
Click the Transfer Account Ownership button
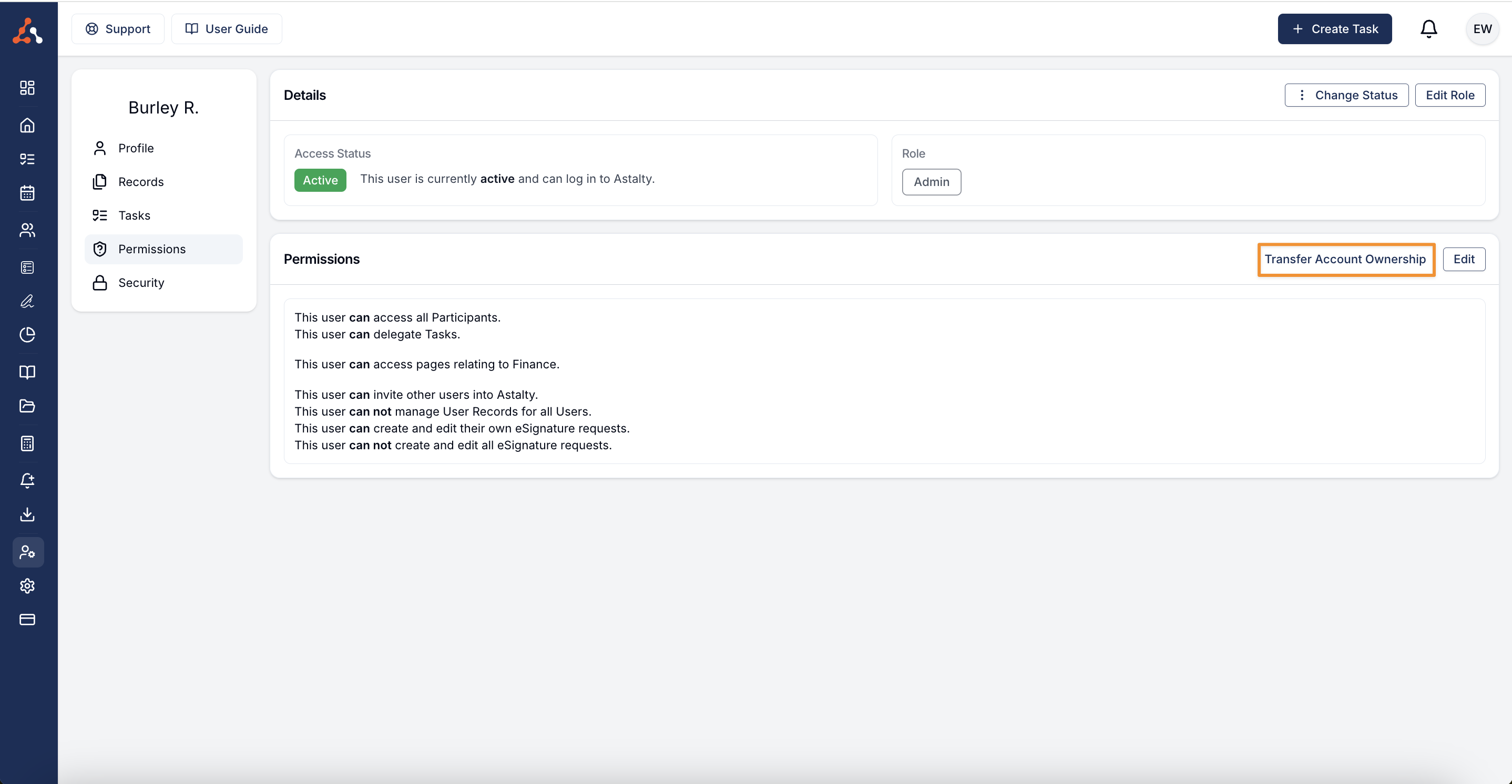(1345, 260)
